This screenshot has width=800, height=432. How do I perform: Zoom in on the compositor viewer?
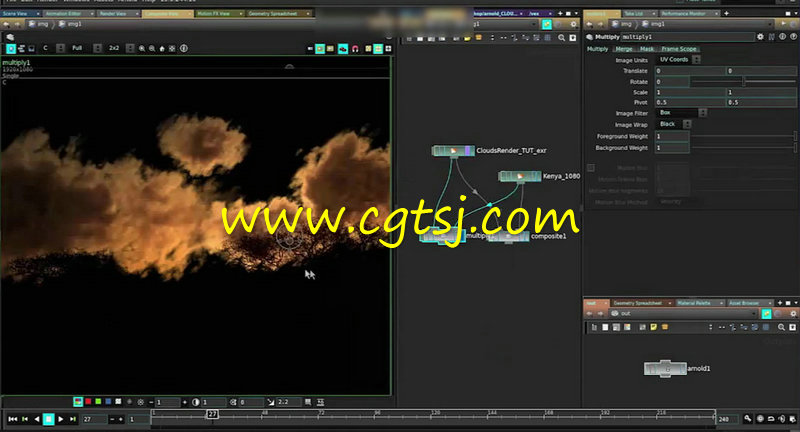pyautogui.click(x=142, y=48)
